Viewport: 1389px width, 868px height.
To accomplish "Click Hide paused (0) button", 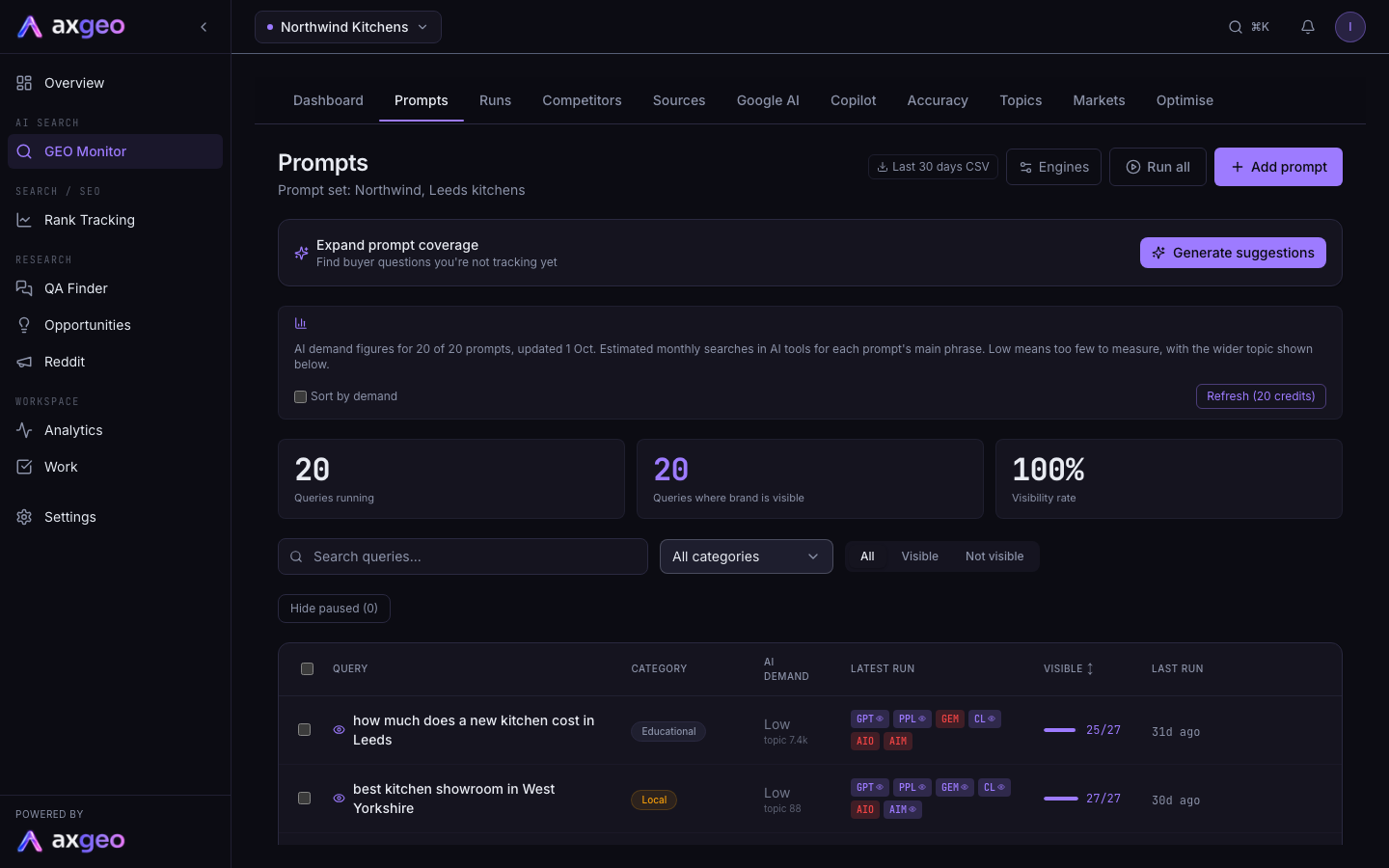I will (x=334, y=609).
